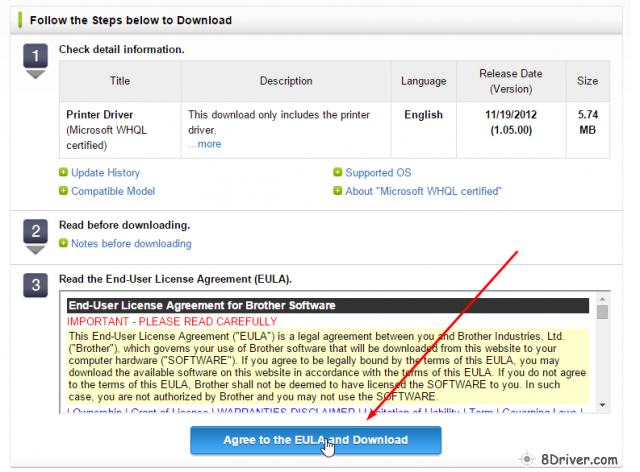The width and height of the screenshot is (640, 472).
Task: Click Agree to the EULA and Download
Action: coord(316,440)
